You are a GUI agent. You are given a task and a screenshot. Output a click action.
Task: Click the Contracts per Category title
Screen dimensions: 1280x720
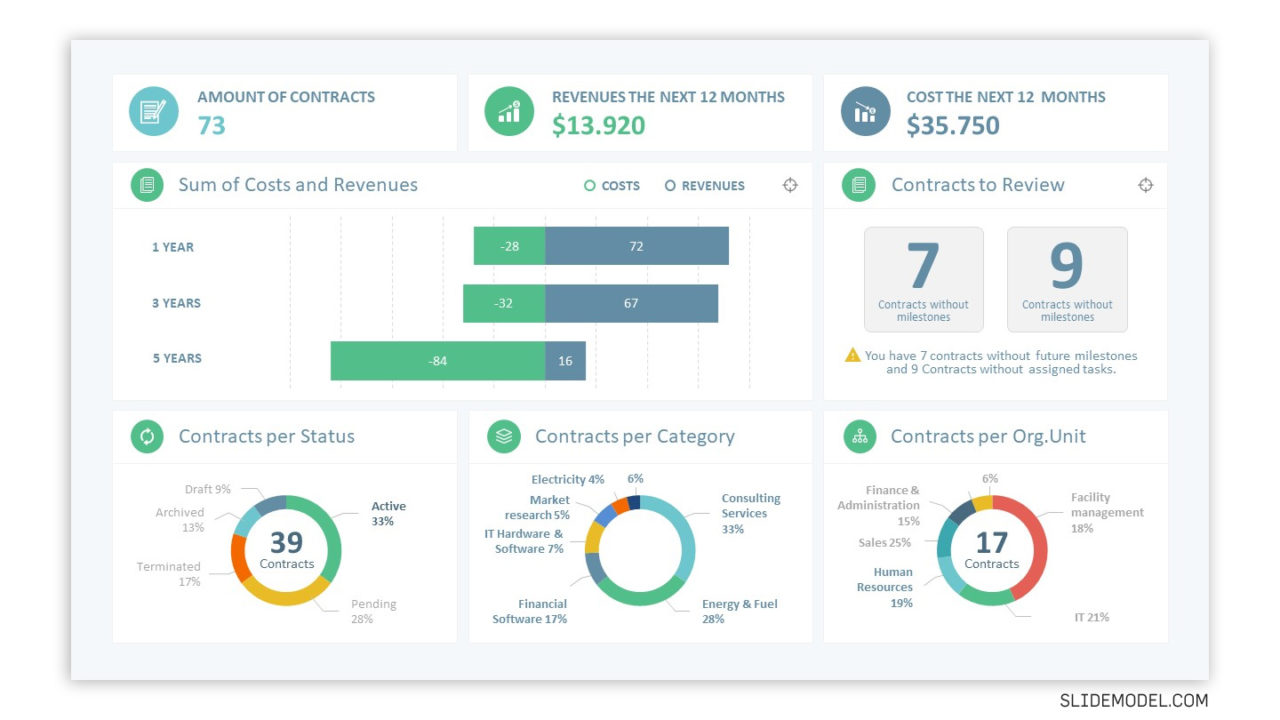tap(635, 436)
